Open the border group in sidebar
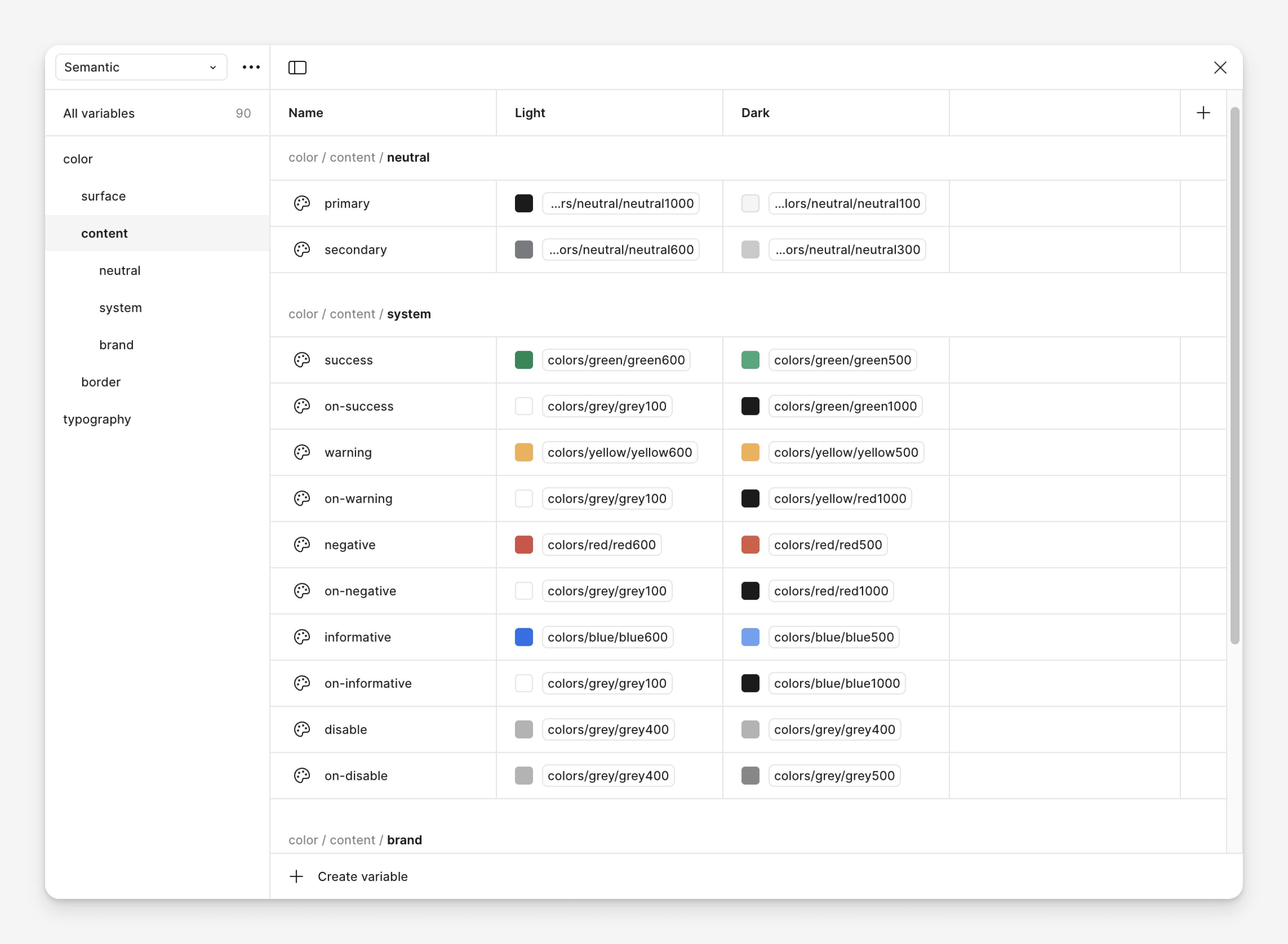This screenshot has height=944, width=1288. point(101,382)
